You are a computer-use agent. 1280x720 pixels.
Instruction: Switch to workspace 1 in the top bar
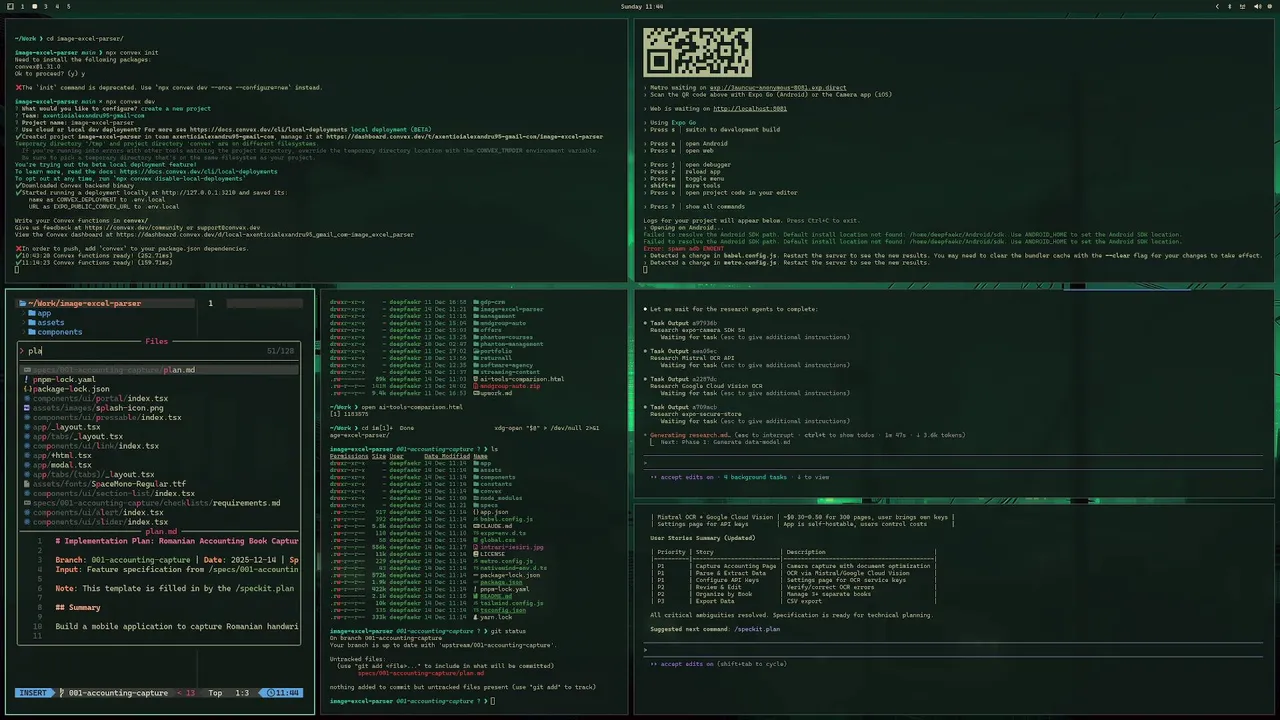22,6
